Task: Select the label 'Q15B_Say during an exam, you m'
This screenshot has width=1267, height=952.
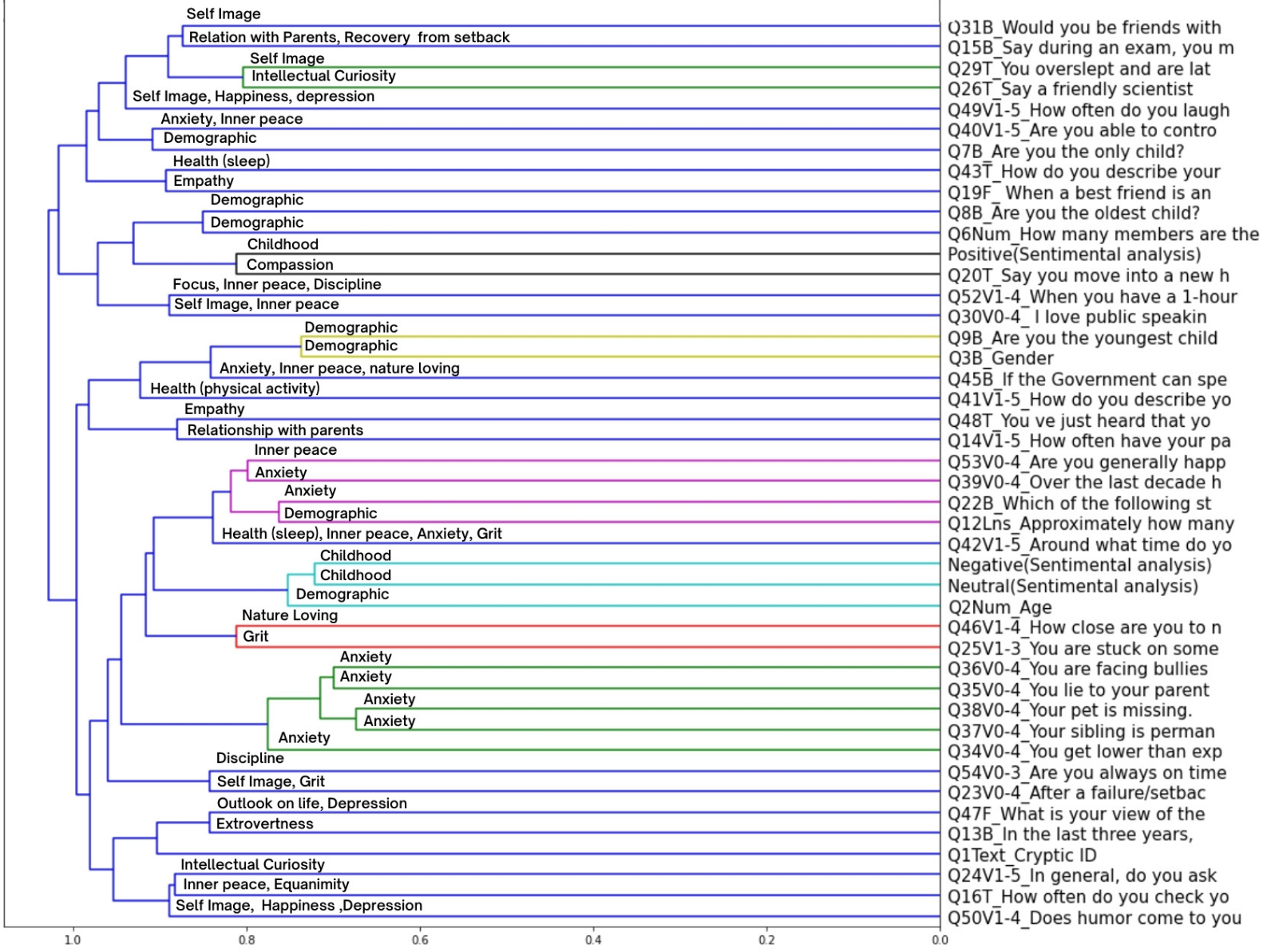Action: [x=1090, y=48]
